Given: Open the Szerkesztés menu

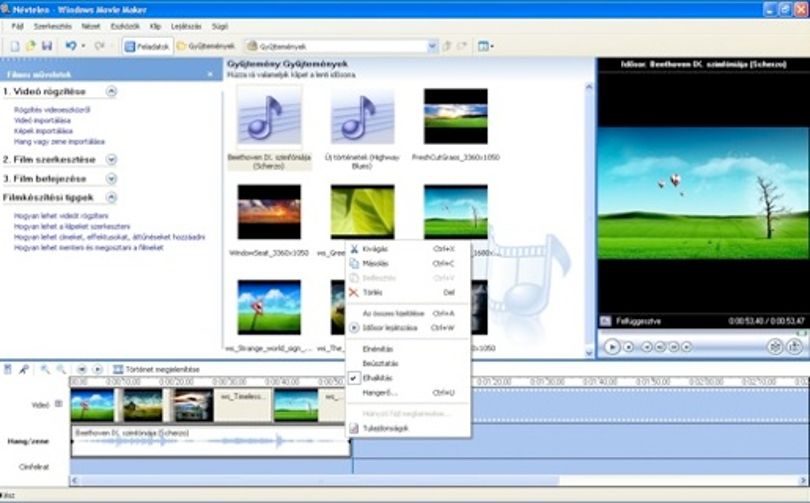Looking at the screenshot, I should click(53, 26).
